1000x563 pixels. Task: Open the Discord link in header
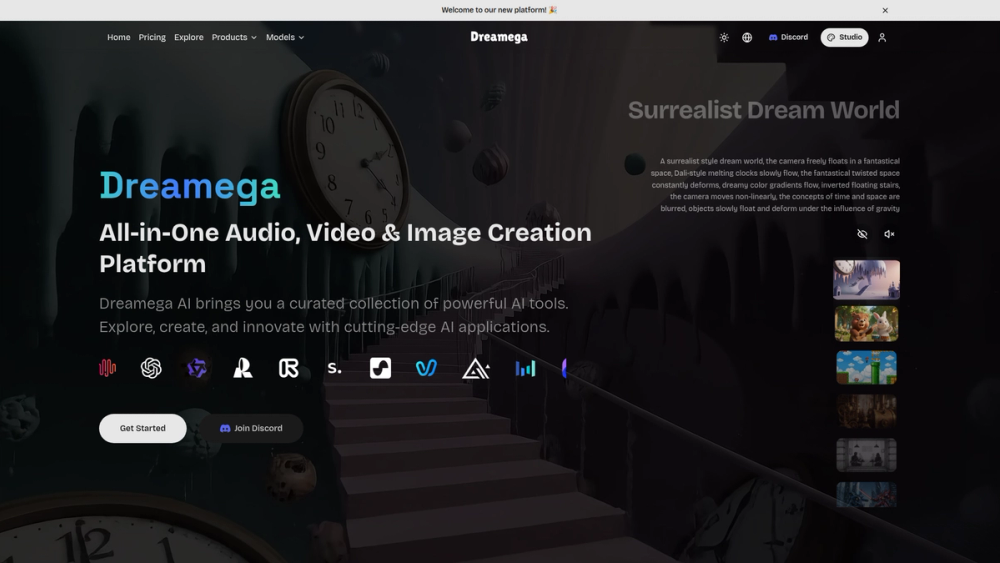coord(788,37)
